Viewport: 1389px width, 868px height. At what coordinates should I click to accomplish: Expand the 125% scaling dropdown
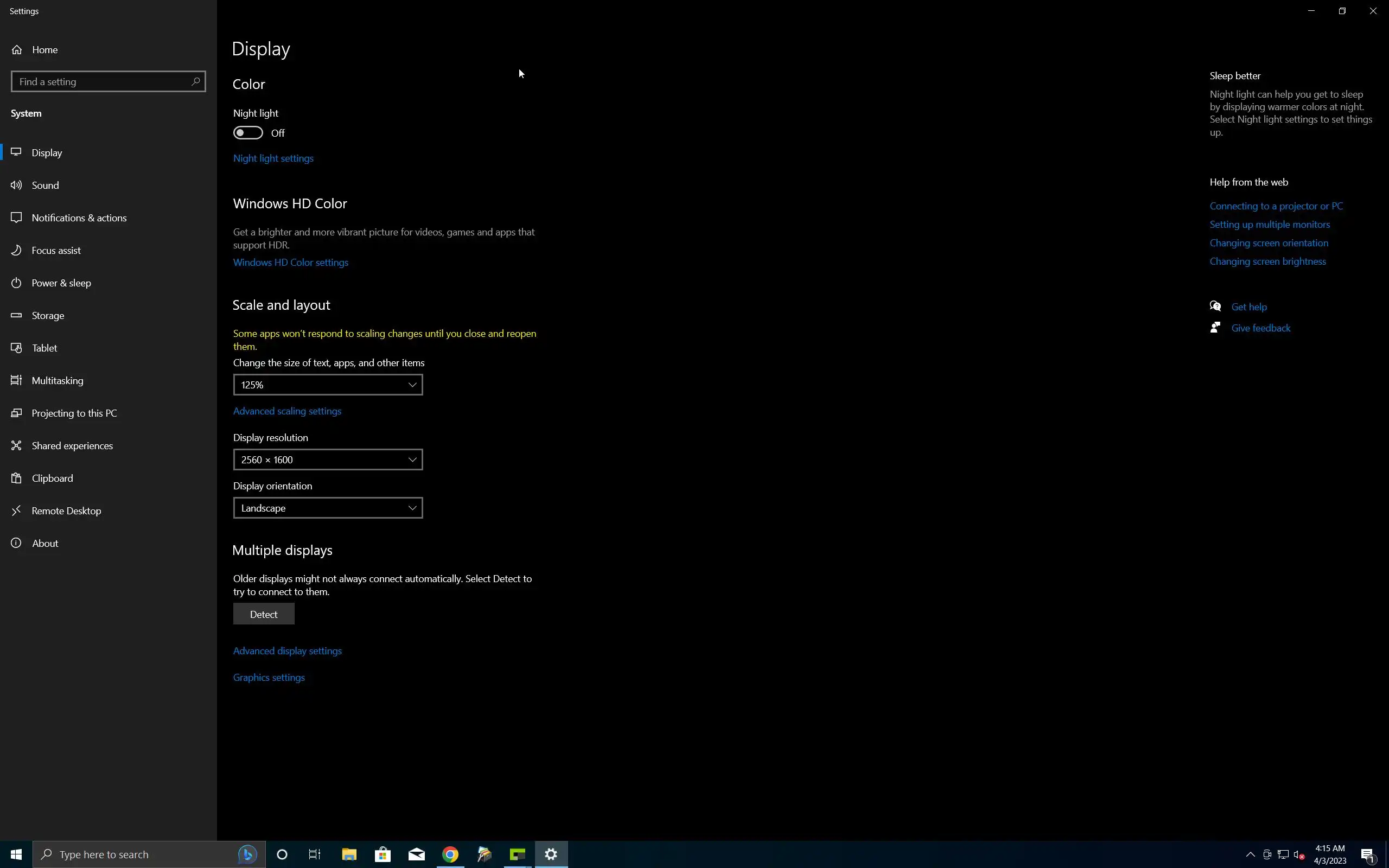tap(328, 385)
